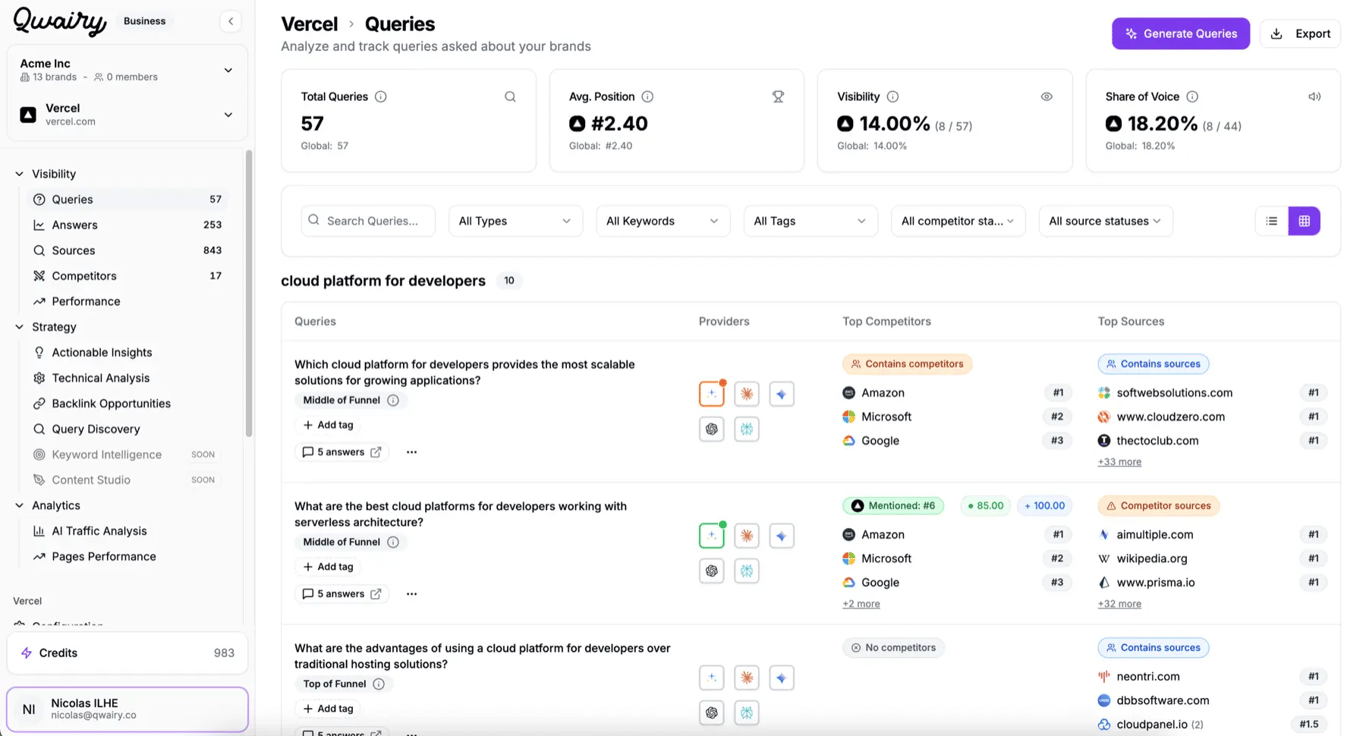
Task: Select the ChatGPT provider icon
Action: [x=711, y=428]
